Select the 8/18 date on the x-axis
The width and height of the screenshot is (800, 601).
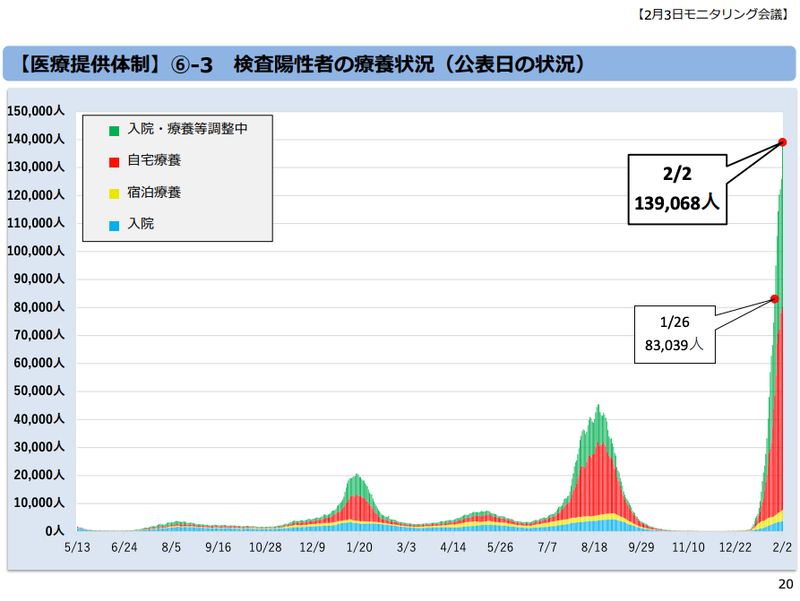(x=594, y=548)
